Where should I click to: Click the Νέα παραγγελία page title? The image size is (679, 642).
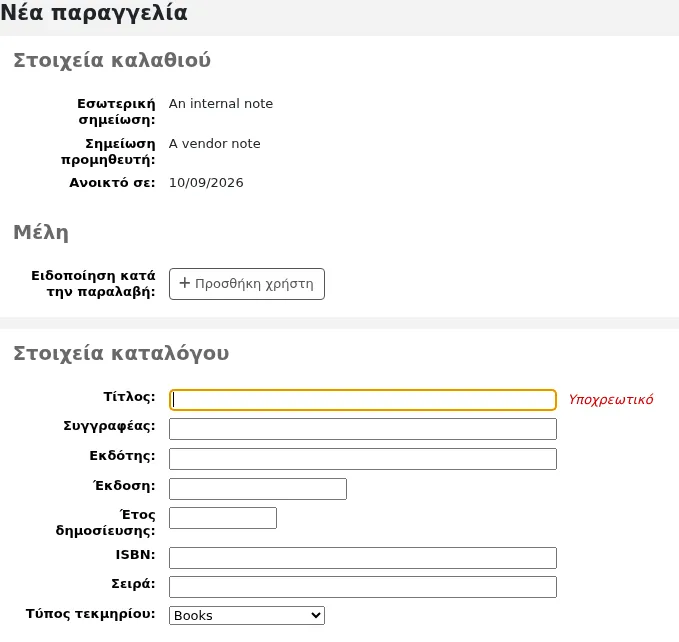[94, 13]
